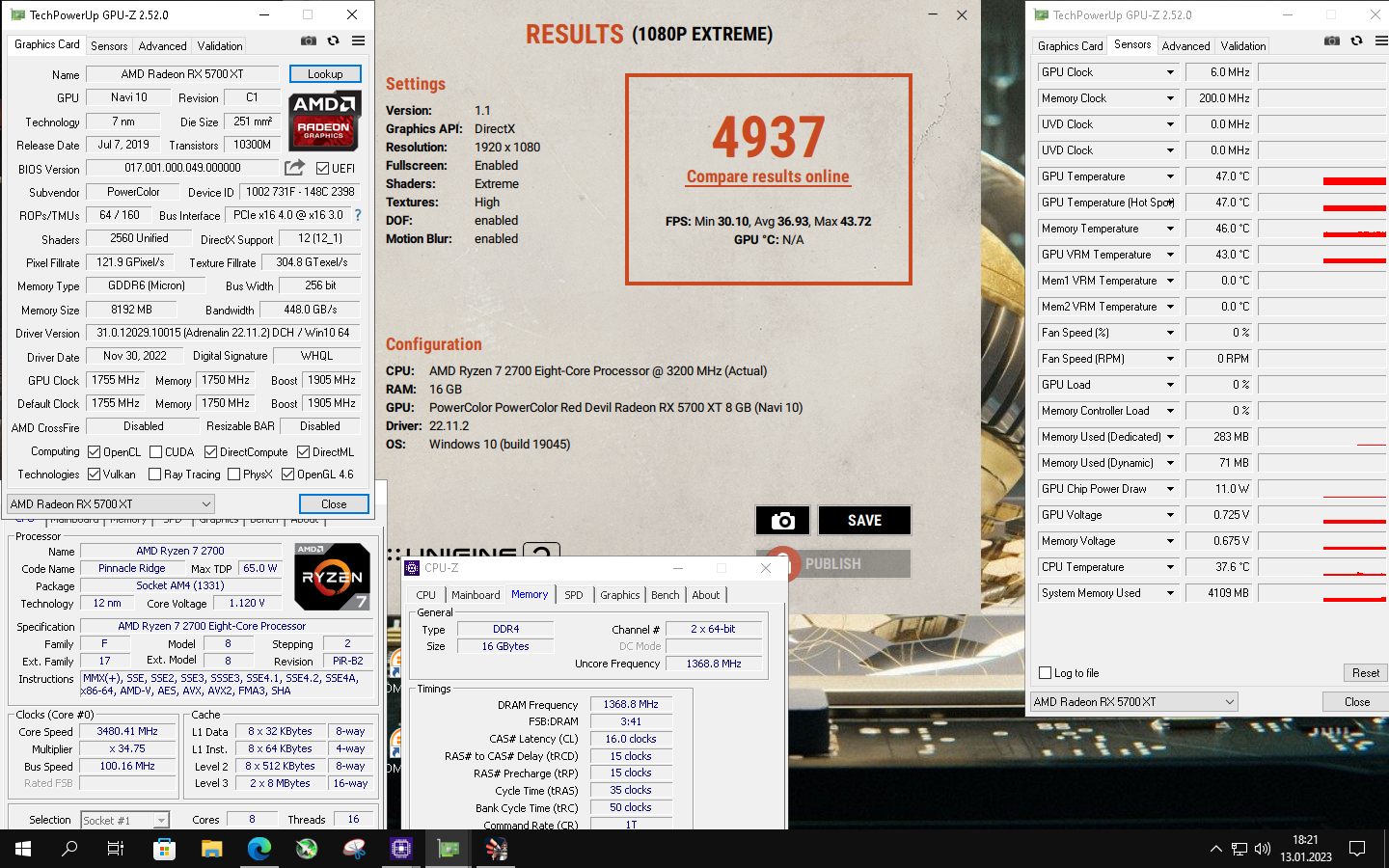Switch to Advanced tab in left GPU-Z
This screenshot has width=1389, height=868.
162,46
